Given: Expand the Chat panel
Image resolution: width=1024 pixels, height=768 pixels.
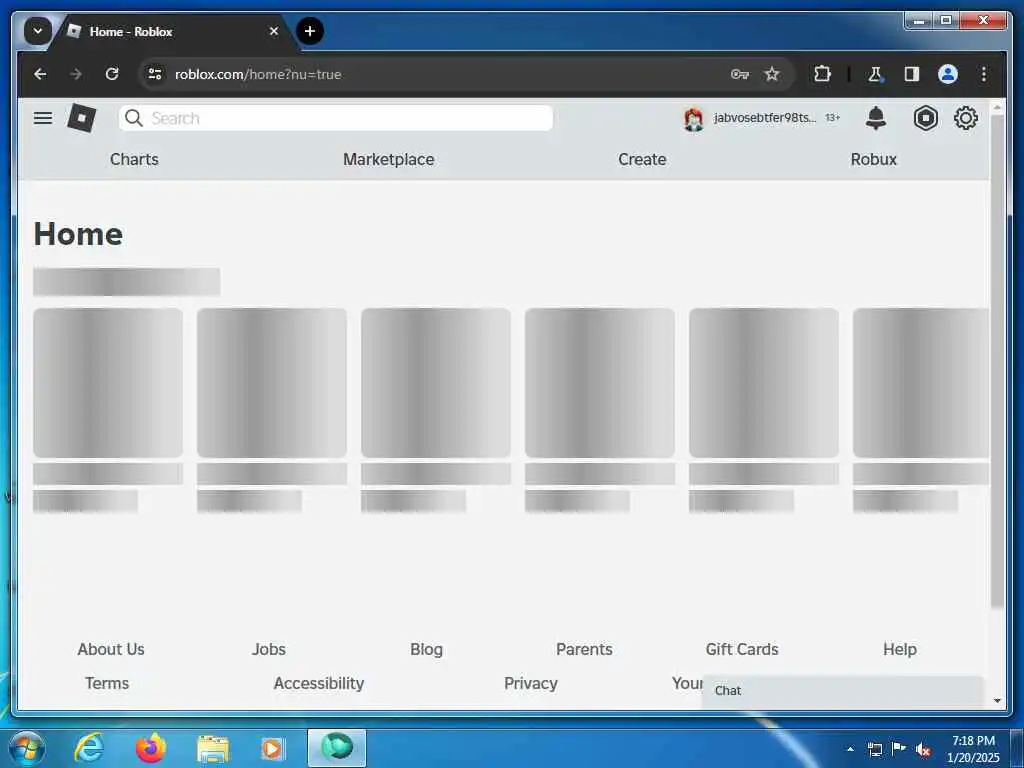Looking at the screenshot, I should [x=842, y=691].
